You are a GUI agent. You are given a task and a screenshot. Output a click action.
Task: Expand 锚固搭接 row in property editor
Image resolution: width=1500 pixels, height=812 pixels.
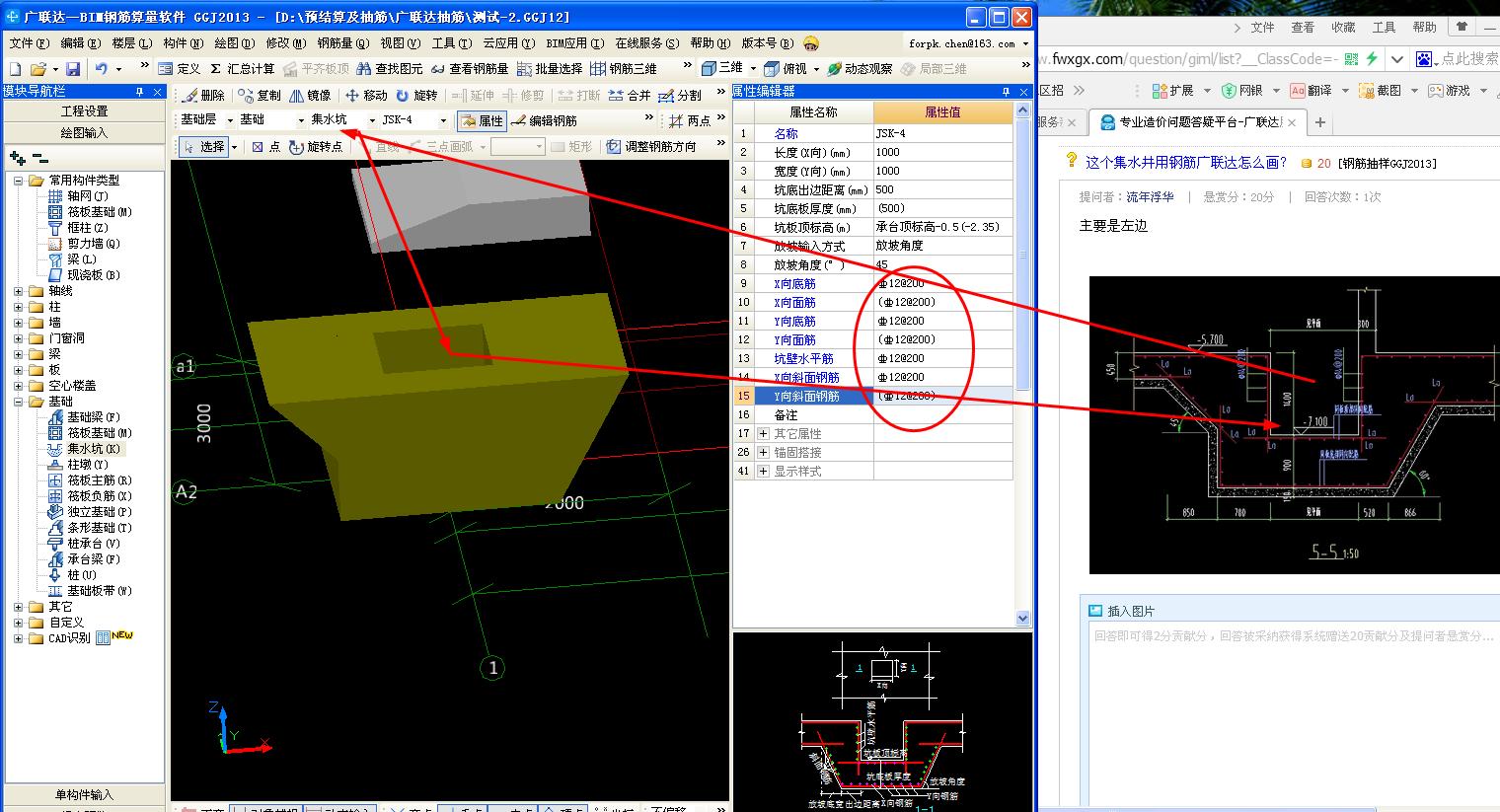[x=764, y=453]
